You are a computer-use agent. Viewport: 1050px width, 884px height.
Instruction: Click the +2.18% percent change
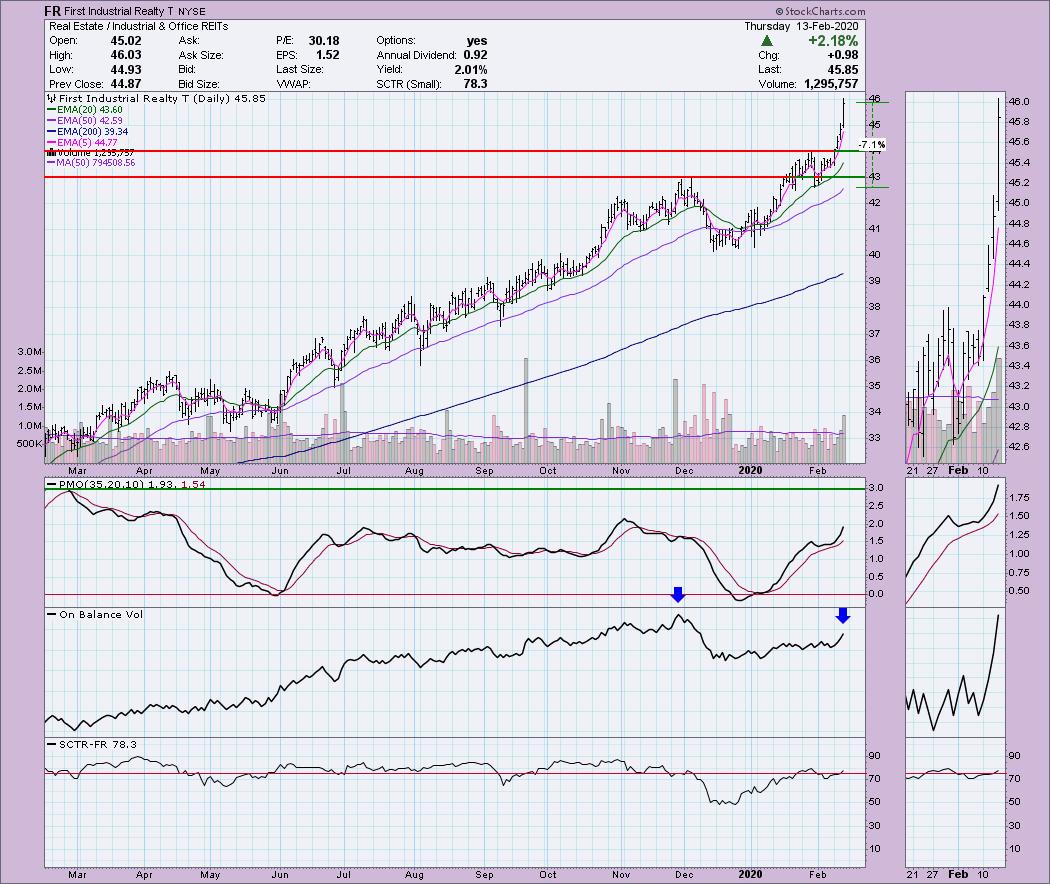coord(833,41)
